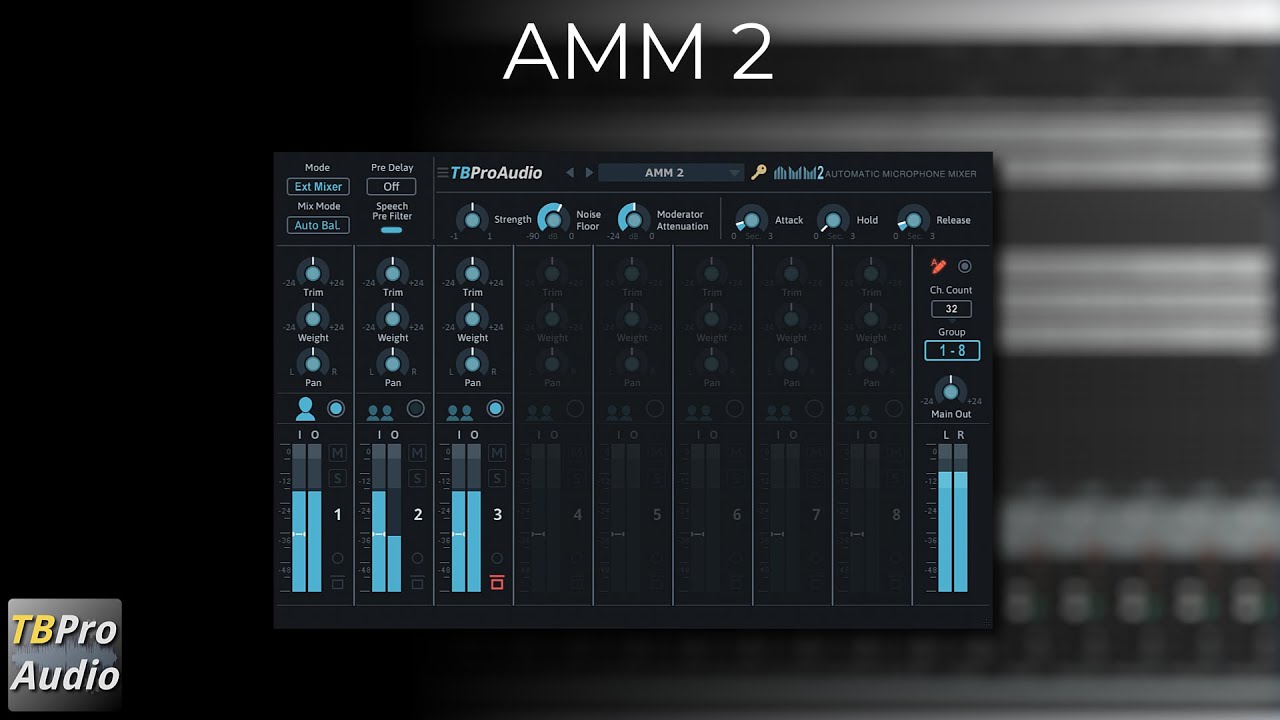Click channel 1 moderator person icon
Screen dimensions: 1280x720
[x=306, y=408]
